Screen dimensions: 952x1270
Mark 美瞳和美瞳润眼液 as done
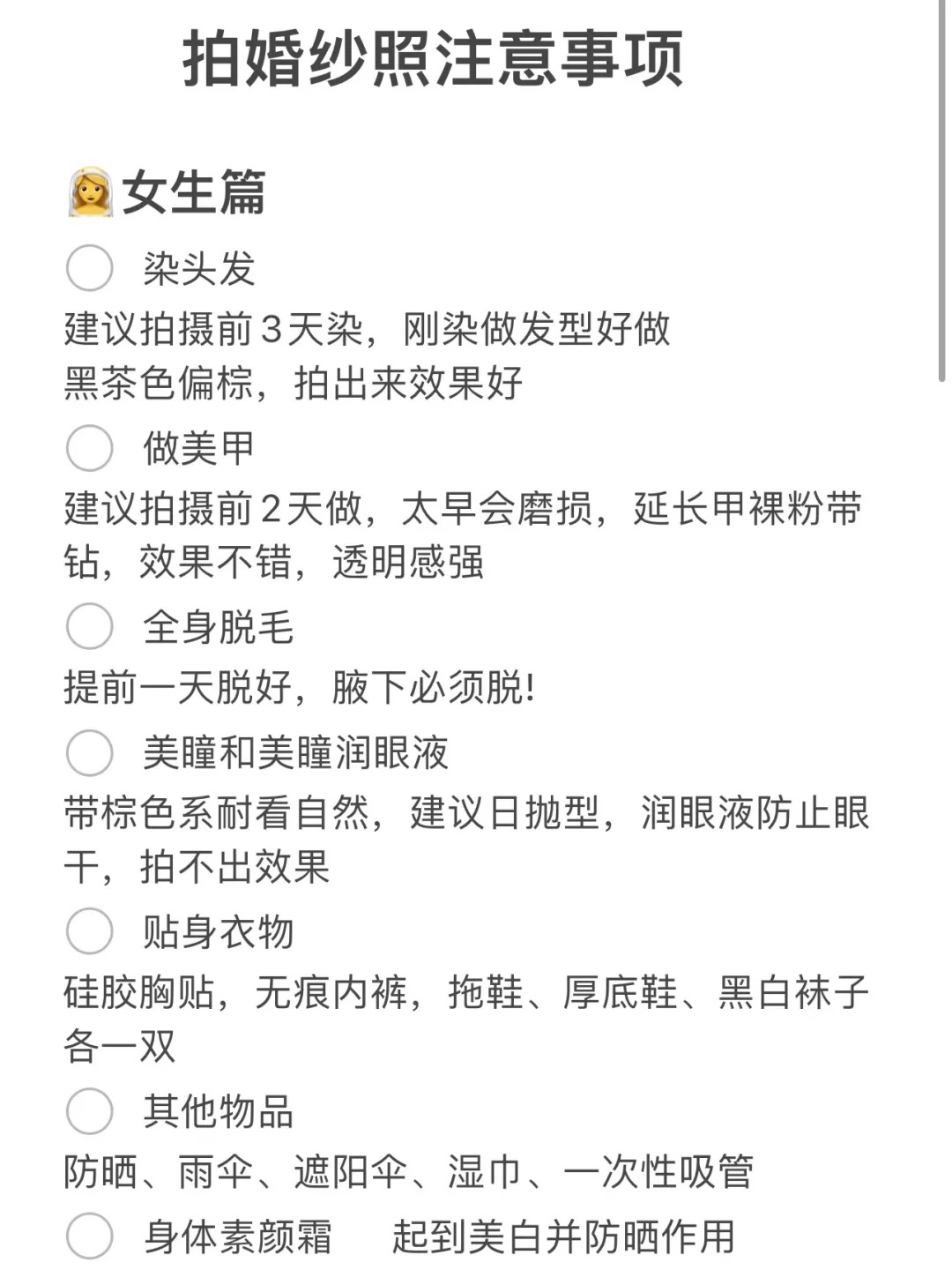[89, 753]
